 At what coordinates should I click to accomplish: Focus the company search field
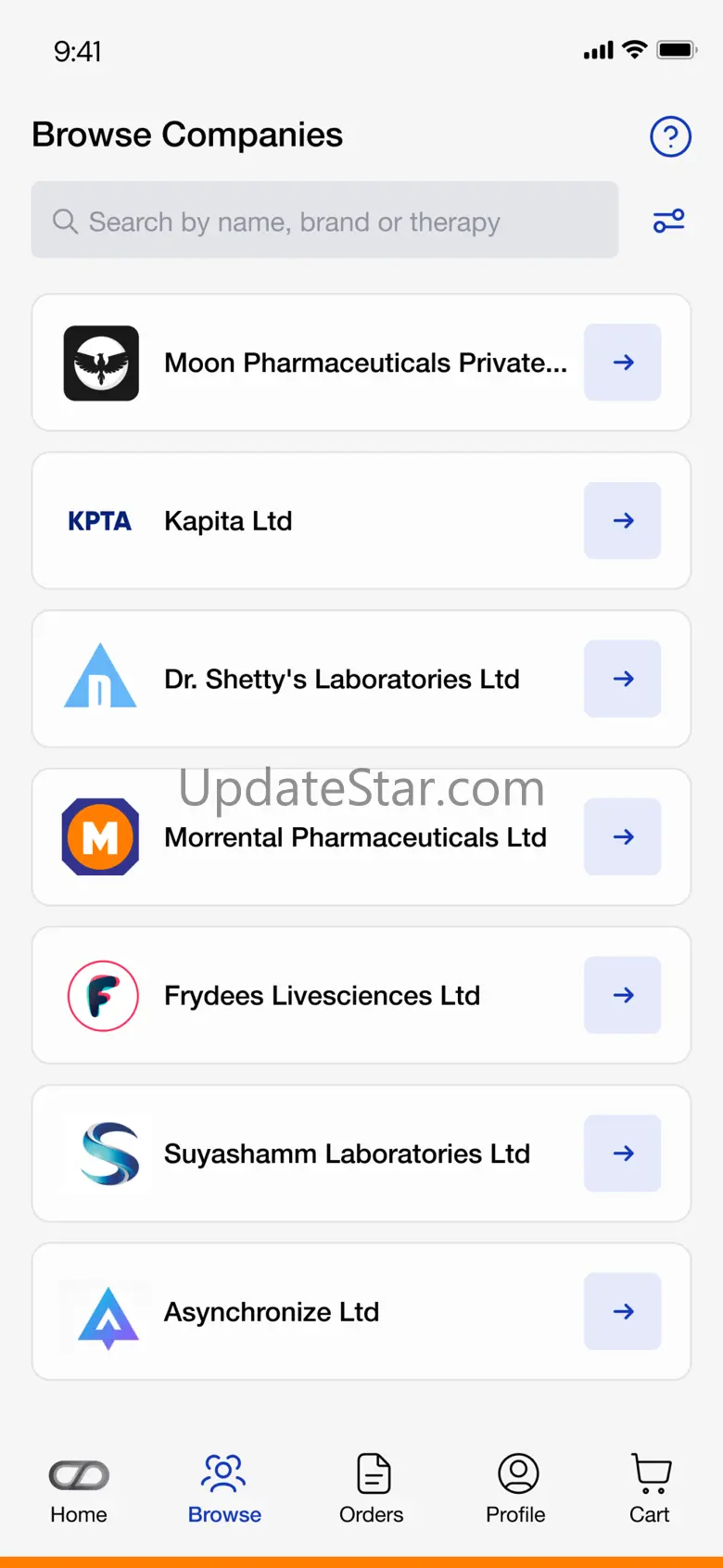324,221
